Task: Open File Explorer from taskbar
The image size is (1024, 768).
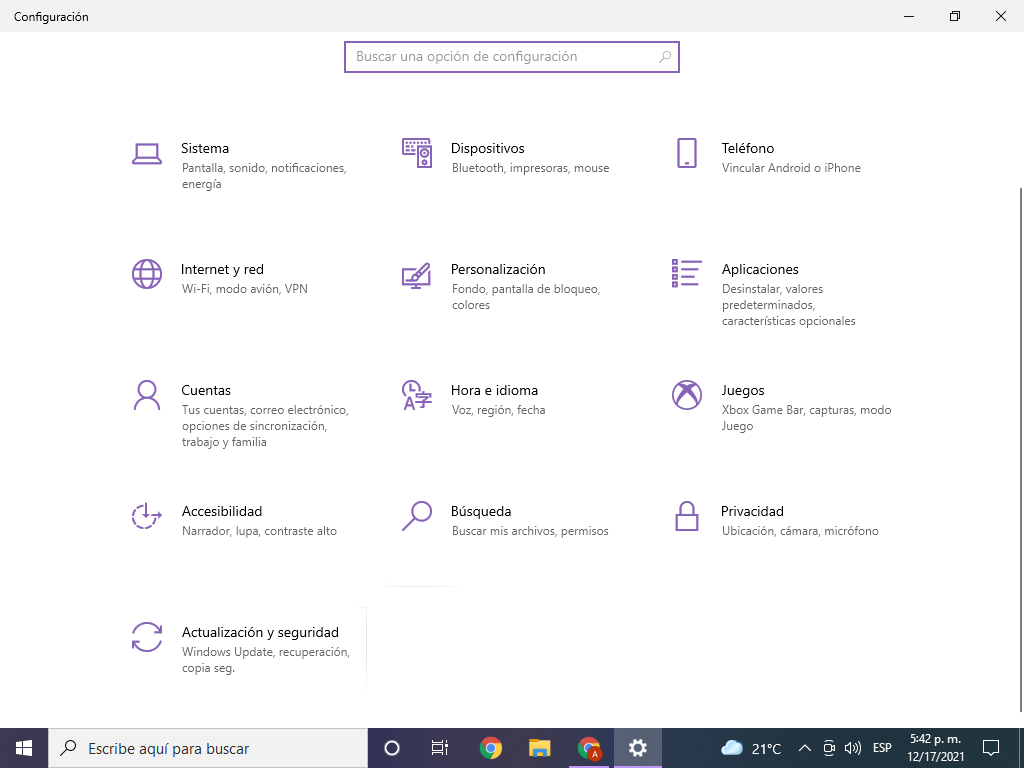Action: [x=539, y=748]
